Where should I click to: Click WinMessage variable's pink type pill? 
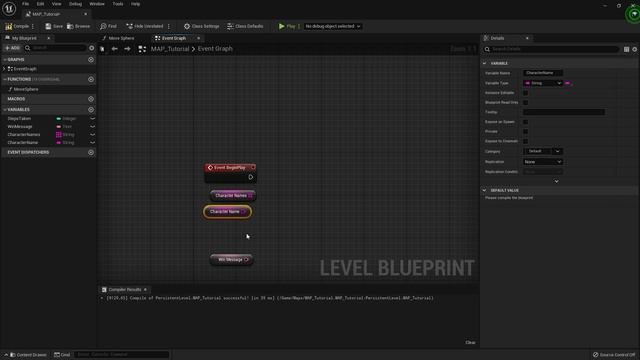tap(58, 127)
